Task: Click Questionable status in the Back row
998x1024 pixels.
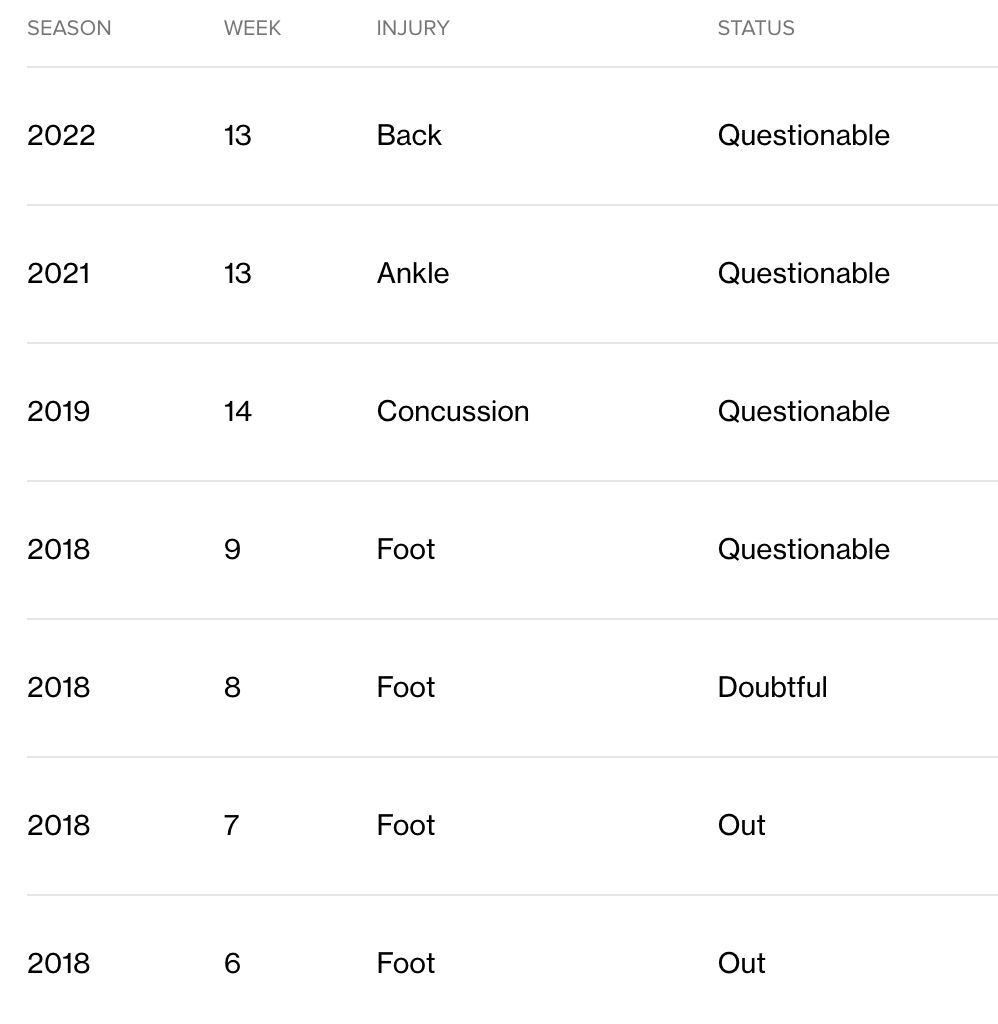Action: tap(803, 135)
